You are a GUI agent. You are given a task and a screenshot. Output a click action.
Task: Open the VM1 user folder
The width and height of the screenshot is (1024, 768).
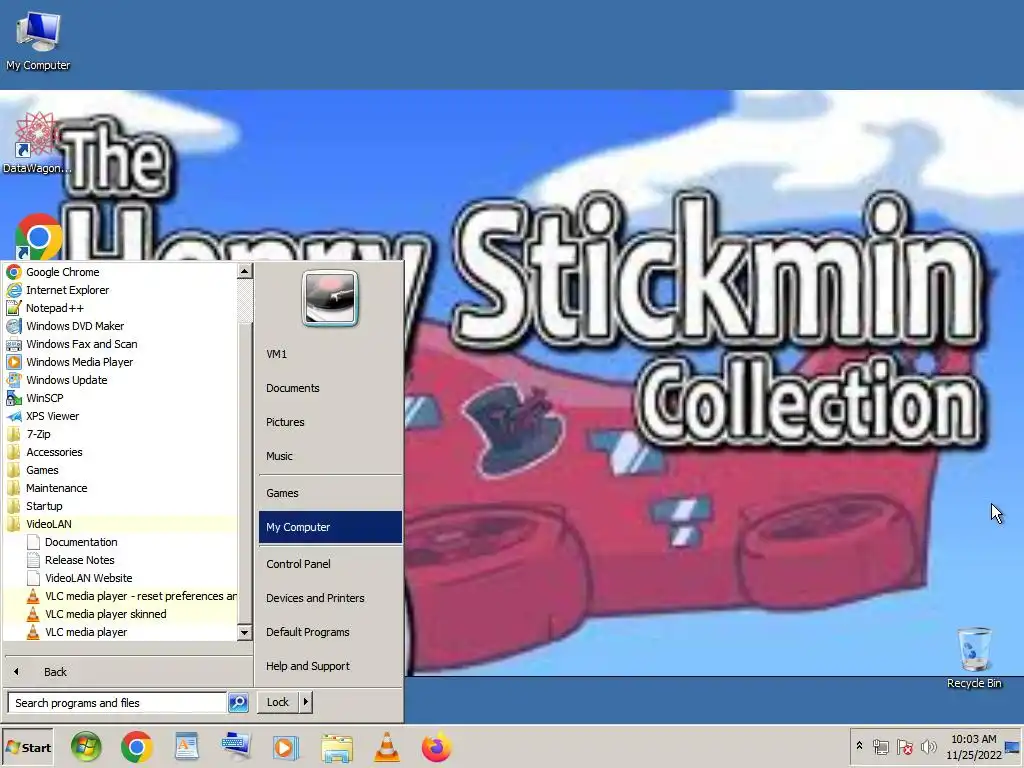click(x=330, y=354)
